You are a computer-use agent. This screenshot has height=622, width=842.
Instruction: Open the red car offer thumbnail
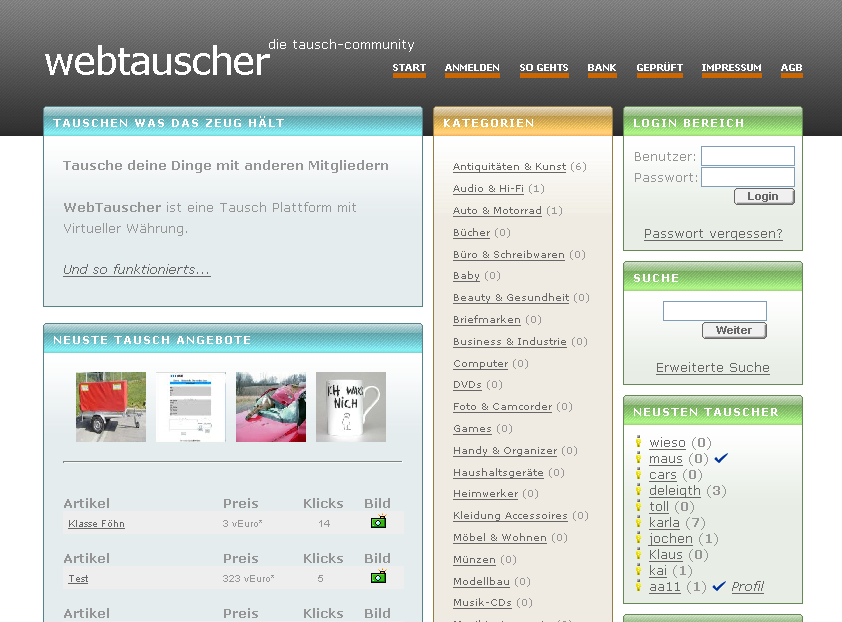click(271, 407)
